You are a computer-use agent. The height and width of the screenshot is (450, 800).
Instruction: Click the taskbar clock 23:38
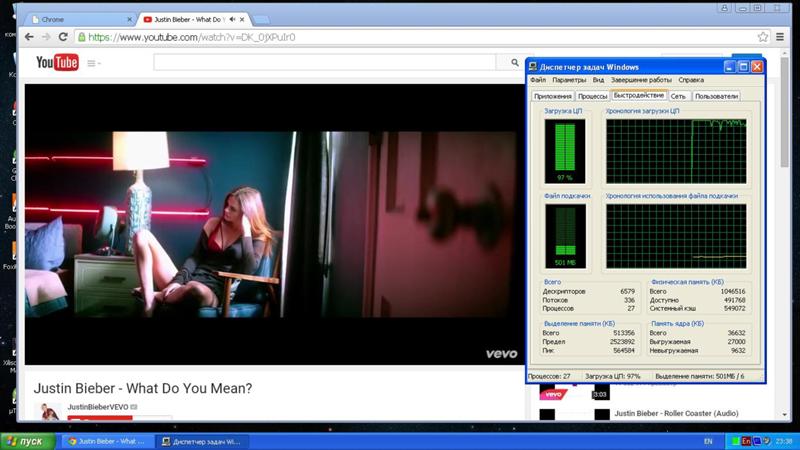784,441
